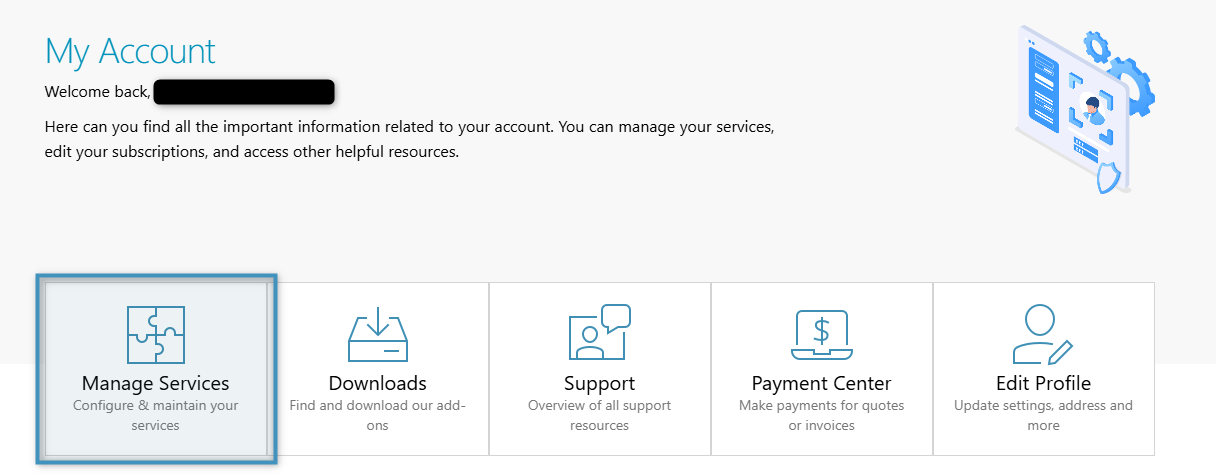Click the Payment Center dollar laptop icon
1216x475 pixels.
[x=821, y=334]
